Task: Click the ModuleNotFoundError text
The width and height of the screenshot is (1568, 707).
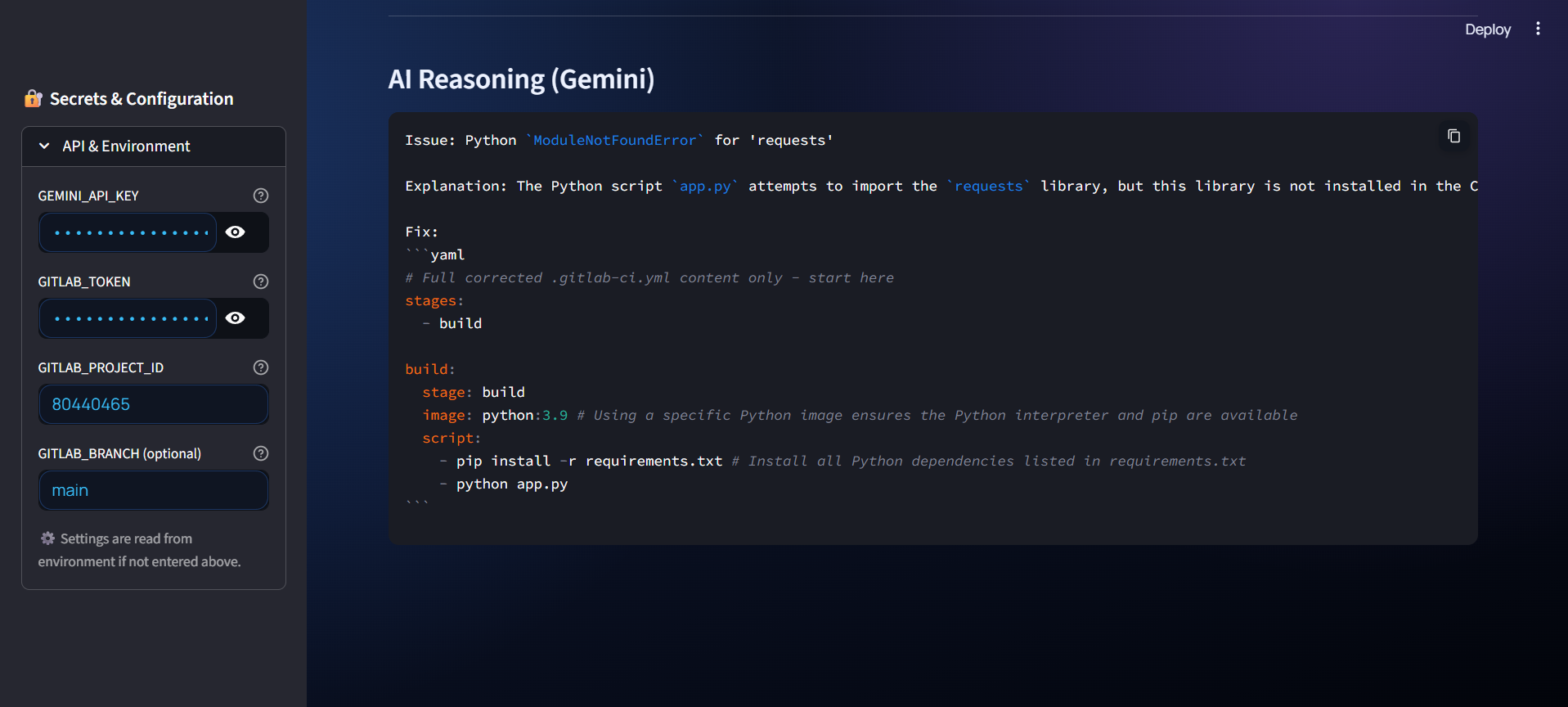Action: point(614,140)
